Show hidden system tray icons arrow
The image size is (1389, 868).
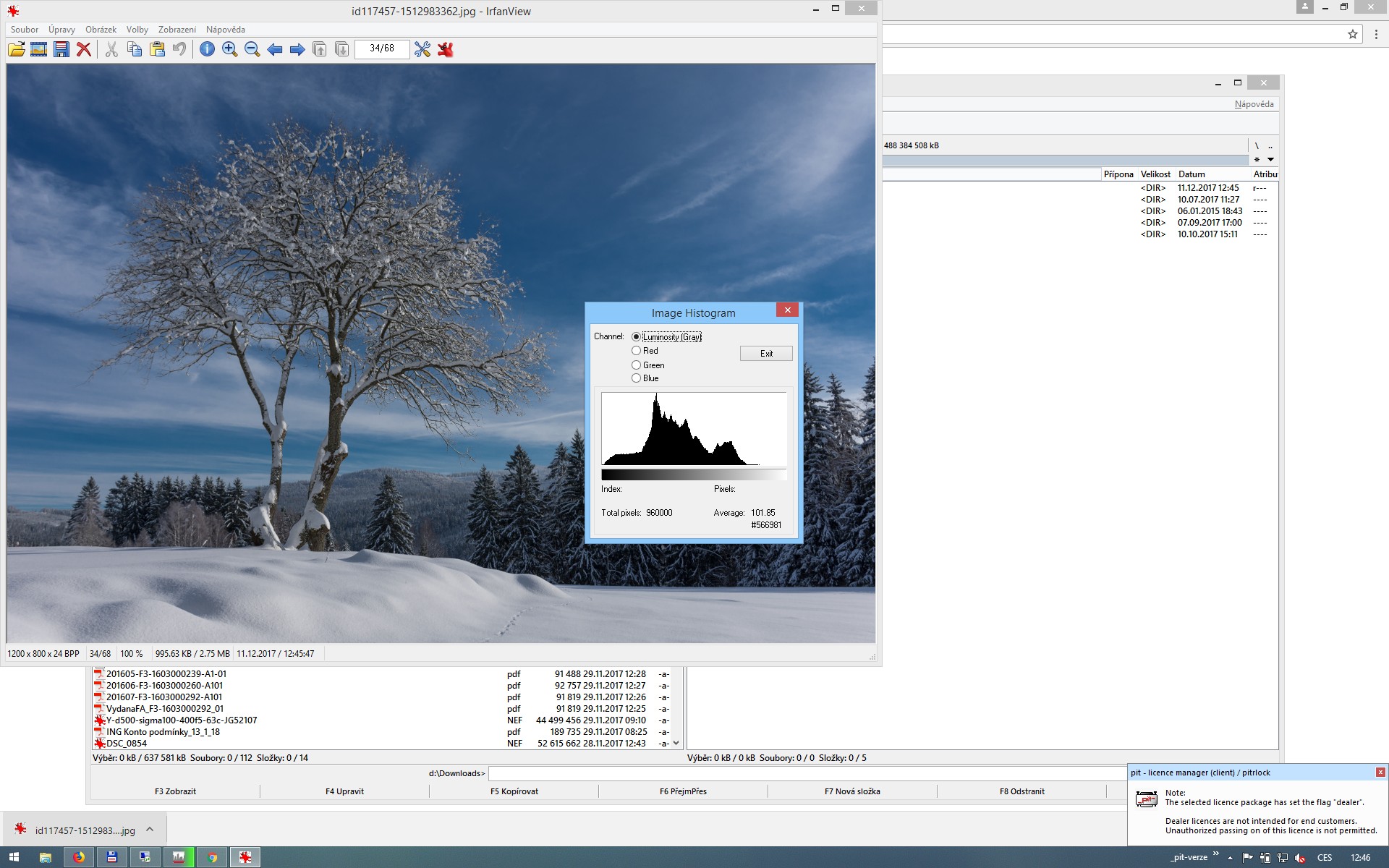click(1230, 858)
